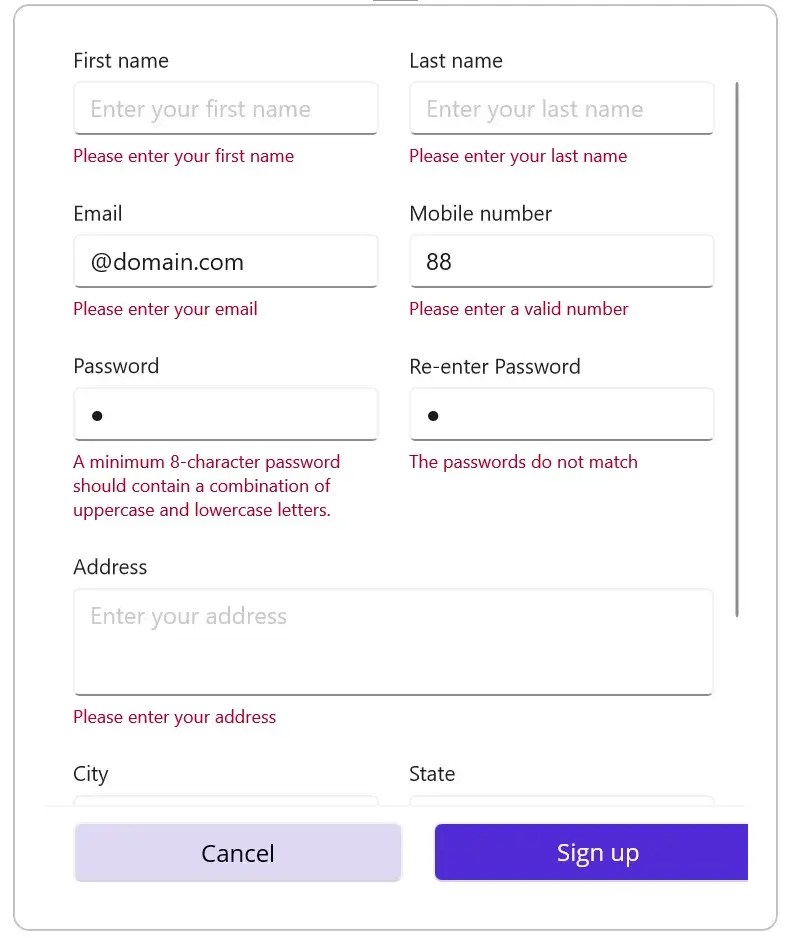Click the First name input field

[225, 108]
